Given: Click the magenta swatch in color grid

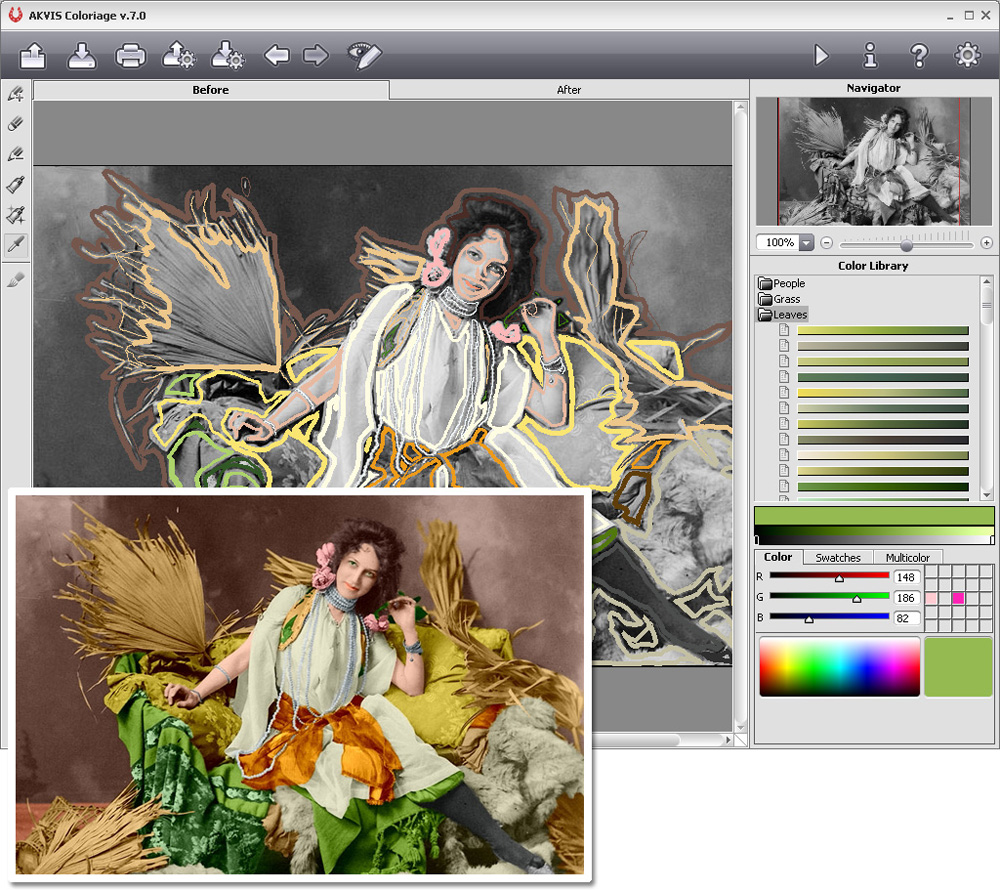Looking at the screenshot, I should (958, 598).
